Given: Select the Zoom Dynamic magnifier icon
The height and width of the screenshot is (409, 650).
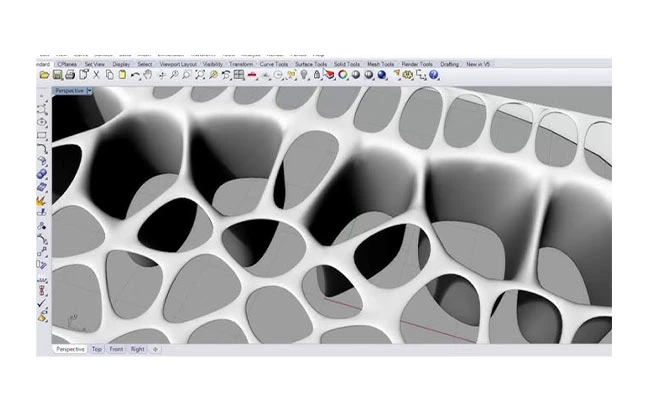Looking at the screenshot, I should 174,75.
